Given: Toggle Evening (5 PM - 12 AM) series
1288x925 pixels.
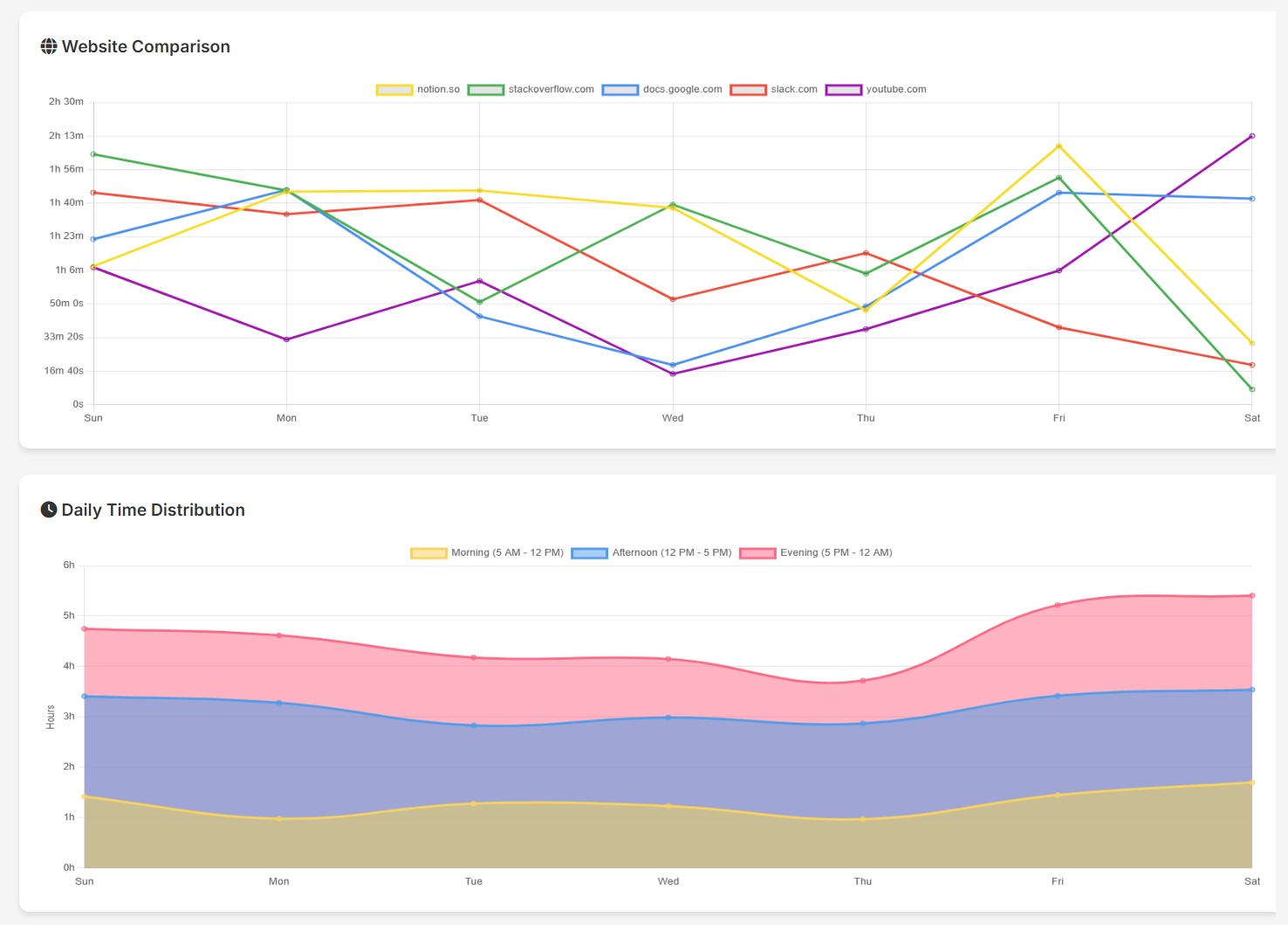Looking at the screenshot, I should click(816, 552).
